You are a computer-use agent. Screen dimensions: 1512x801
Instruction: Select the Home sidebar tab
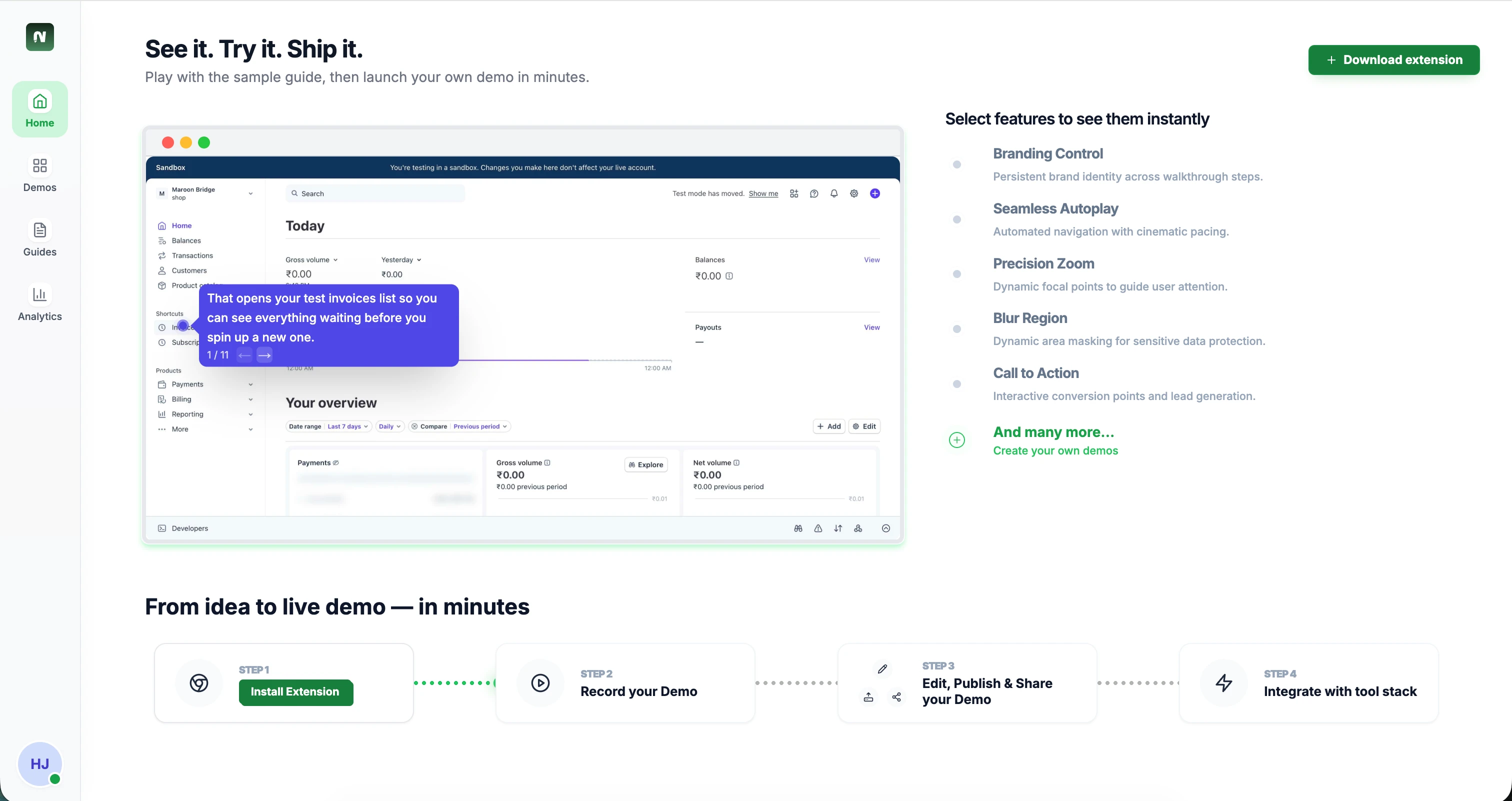39,109
